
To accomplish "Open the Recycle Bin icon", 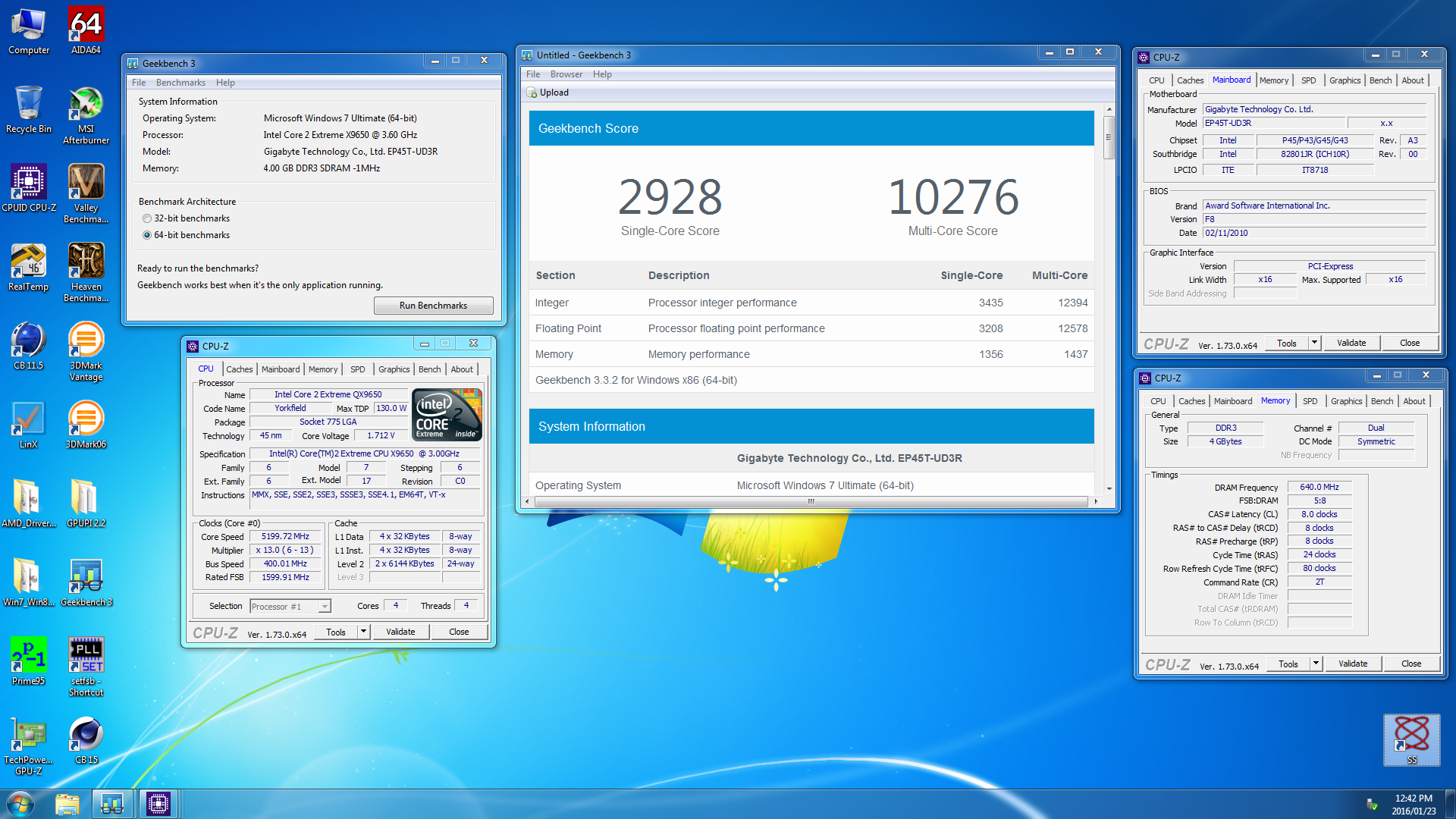I will (x=29, y=110).
